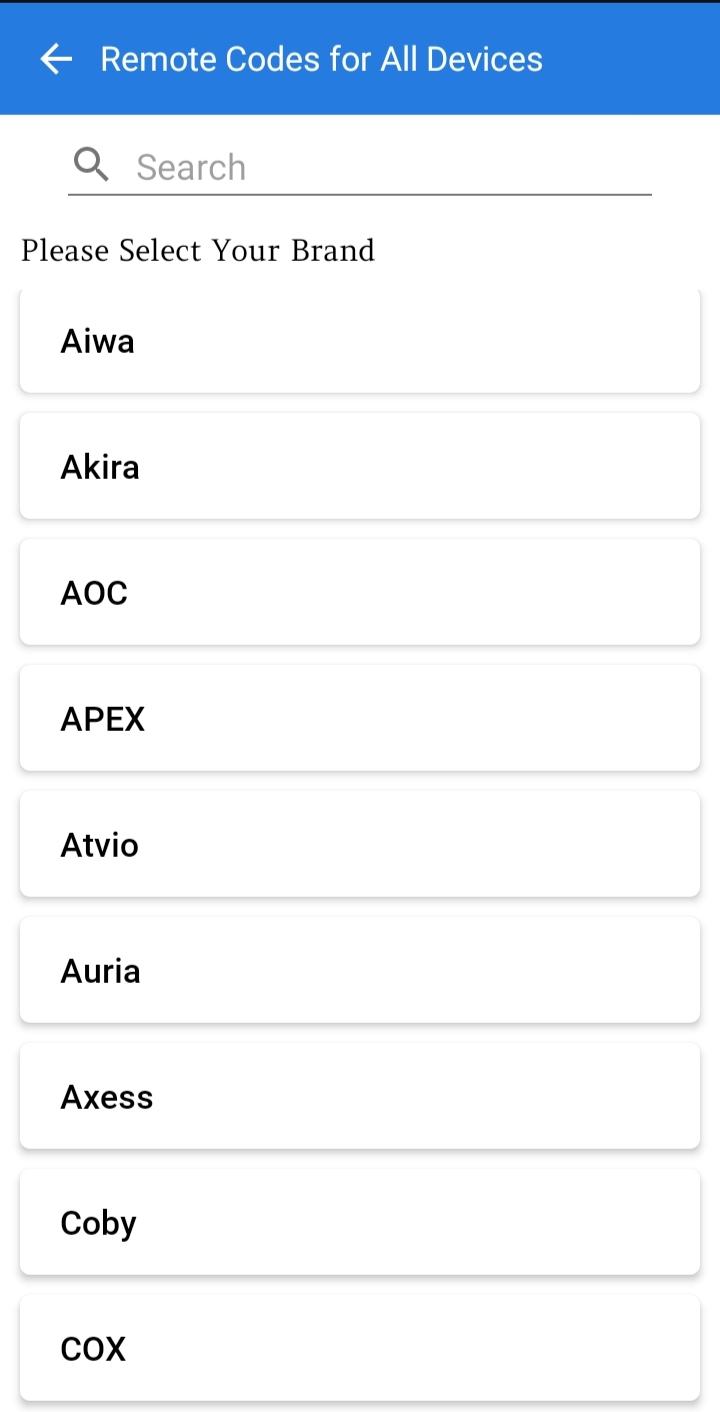Open the Coby brand entry
The width and height of the screenshot is (720, 1412).
coord(360,1222)
